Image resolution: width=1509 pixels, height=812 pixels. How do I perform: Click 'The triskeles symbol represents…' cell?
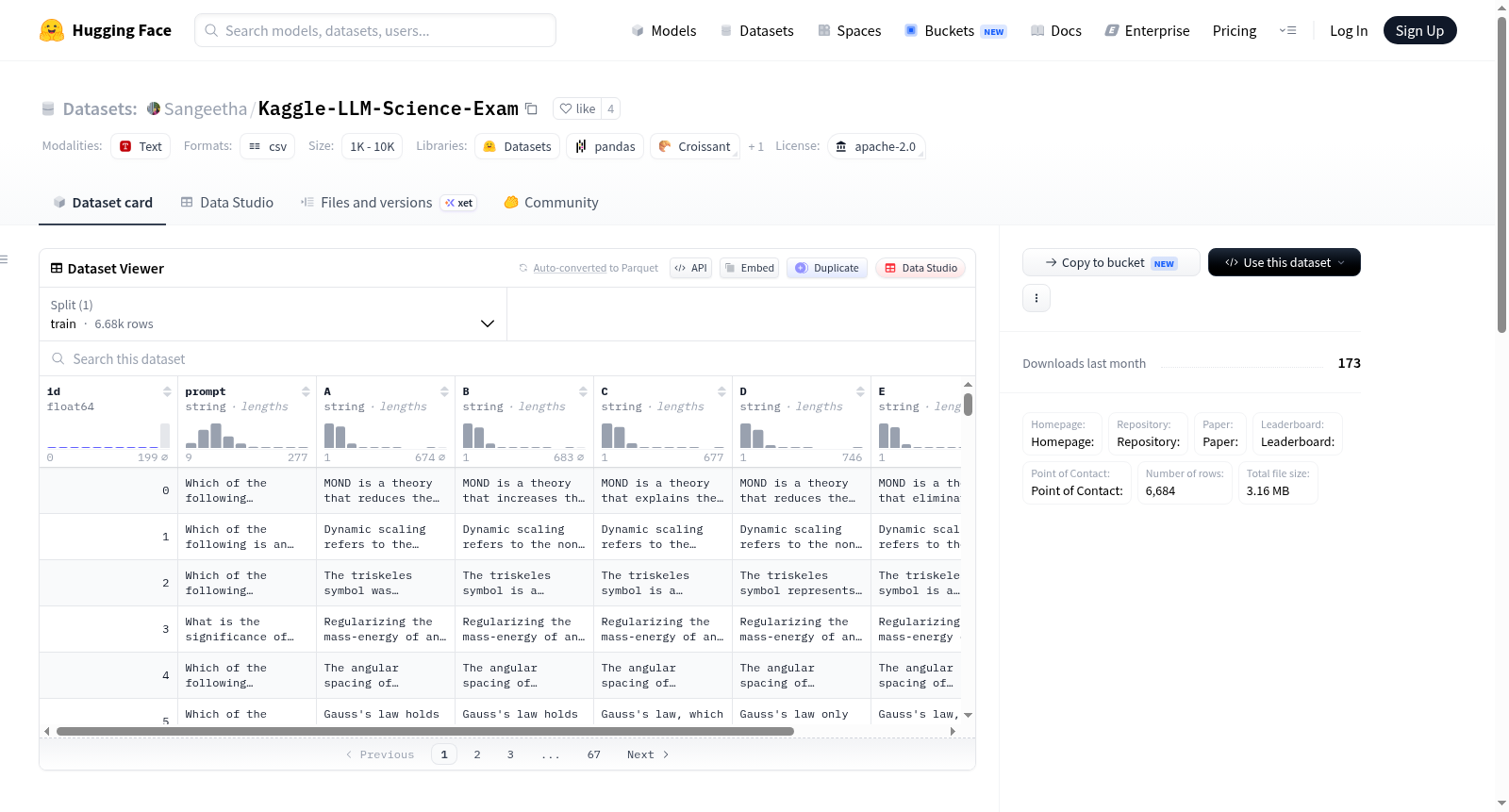802,583
